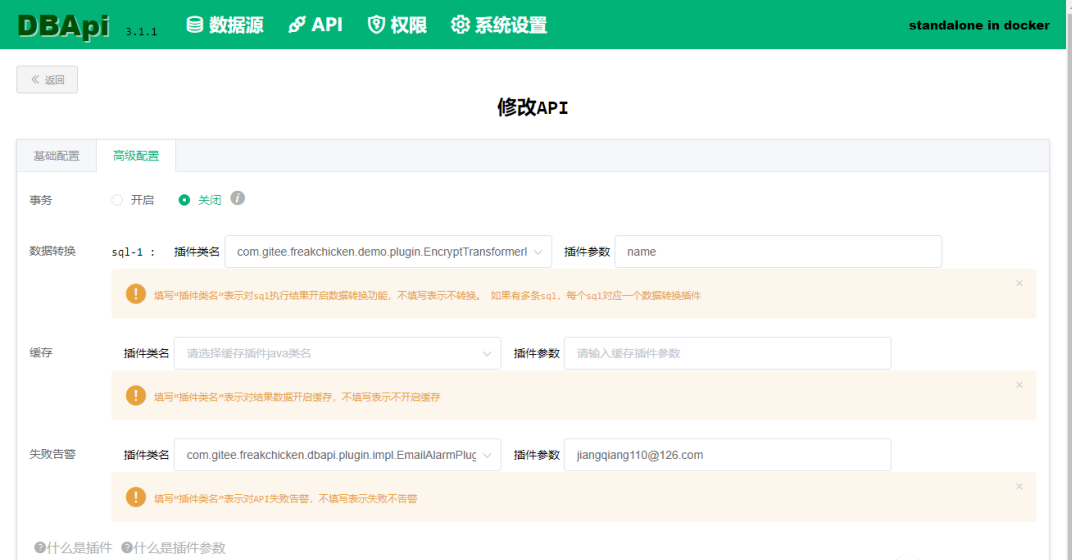
Task: Click the gear icon beside 系统设置
Action: click(460, 25)
